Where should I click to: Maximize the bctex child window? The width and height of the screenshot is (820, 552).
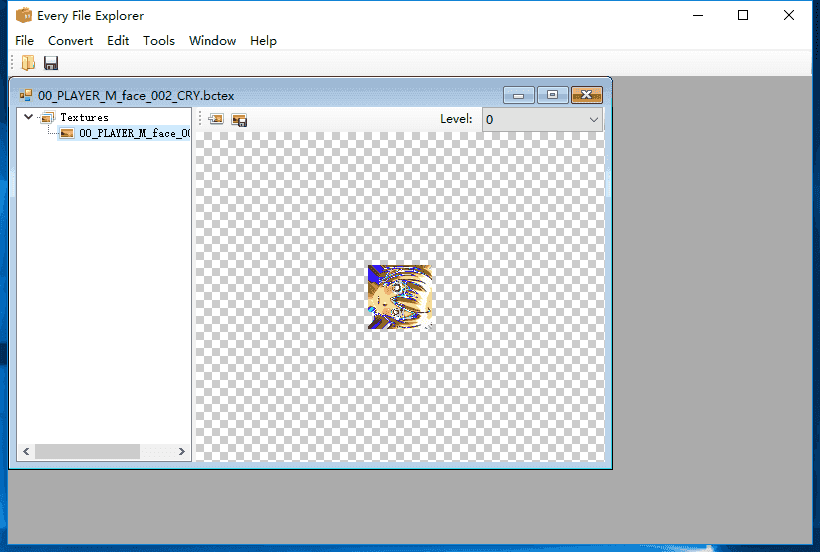click(552, 95)
